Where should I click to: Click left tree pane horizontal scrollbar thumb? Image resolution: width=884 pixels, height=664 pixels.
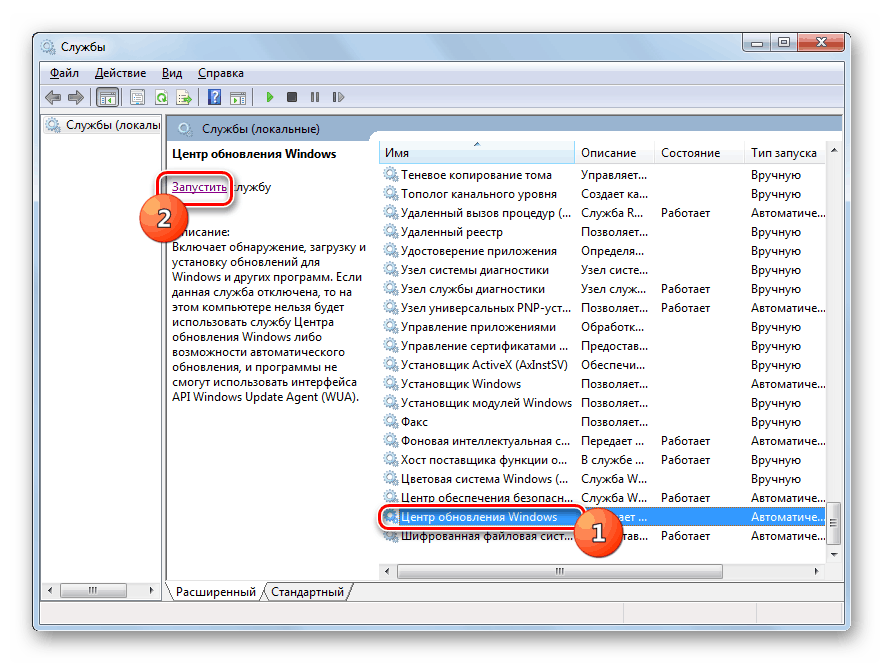[93, 590]
